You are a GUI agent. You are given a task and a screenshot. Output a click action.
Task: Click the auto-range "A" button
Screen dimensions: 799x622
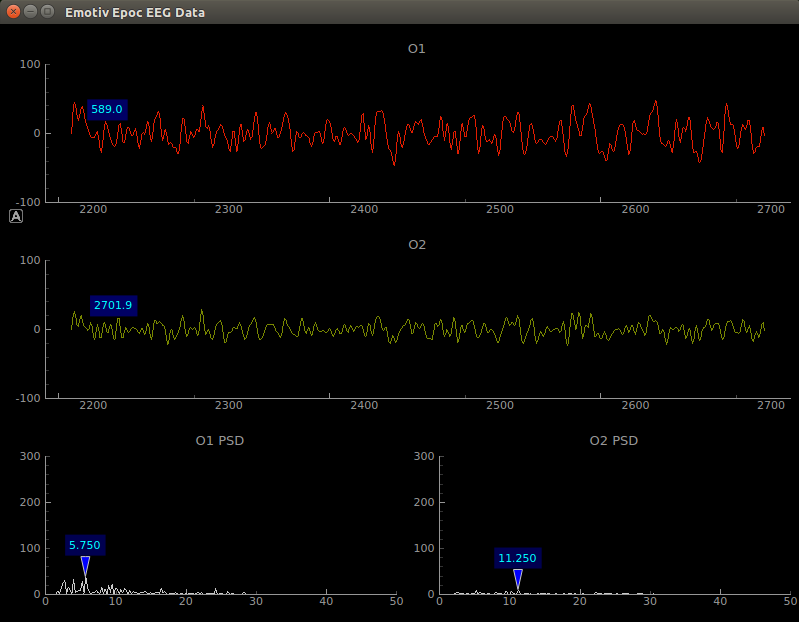tap(16, 215)
